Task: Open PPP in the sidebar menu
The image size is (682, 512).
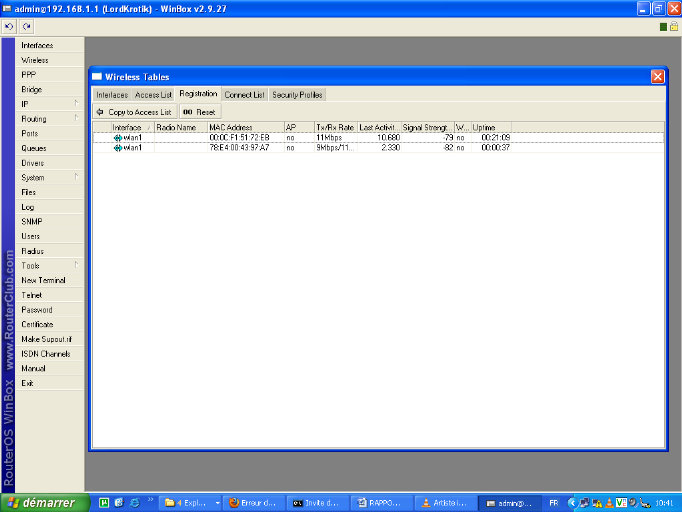Action: [x=49, y=75]
